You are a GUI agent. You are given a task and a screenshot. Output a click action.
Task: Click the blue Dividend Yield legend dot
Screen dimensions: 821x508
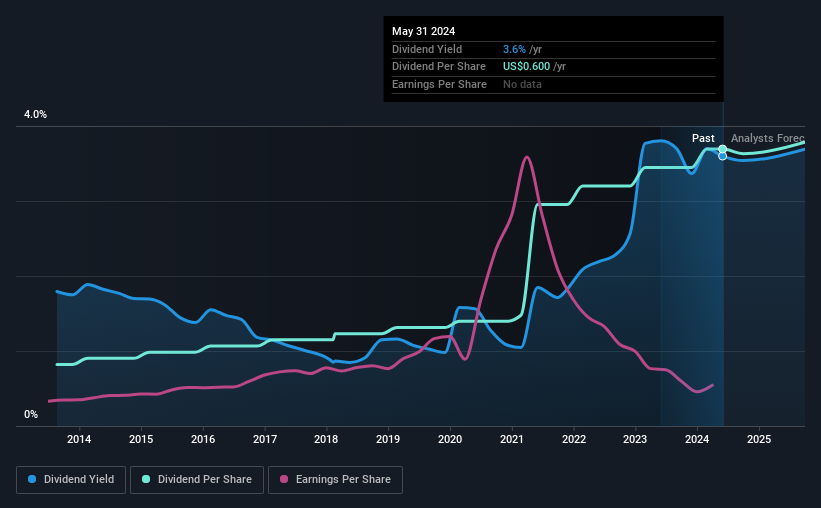[x=32, y=479]
